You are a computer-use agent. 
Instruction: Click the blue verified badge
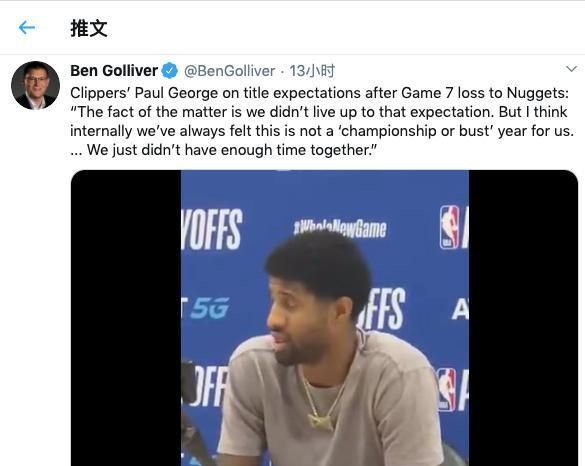[170, 71]
